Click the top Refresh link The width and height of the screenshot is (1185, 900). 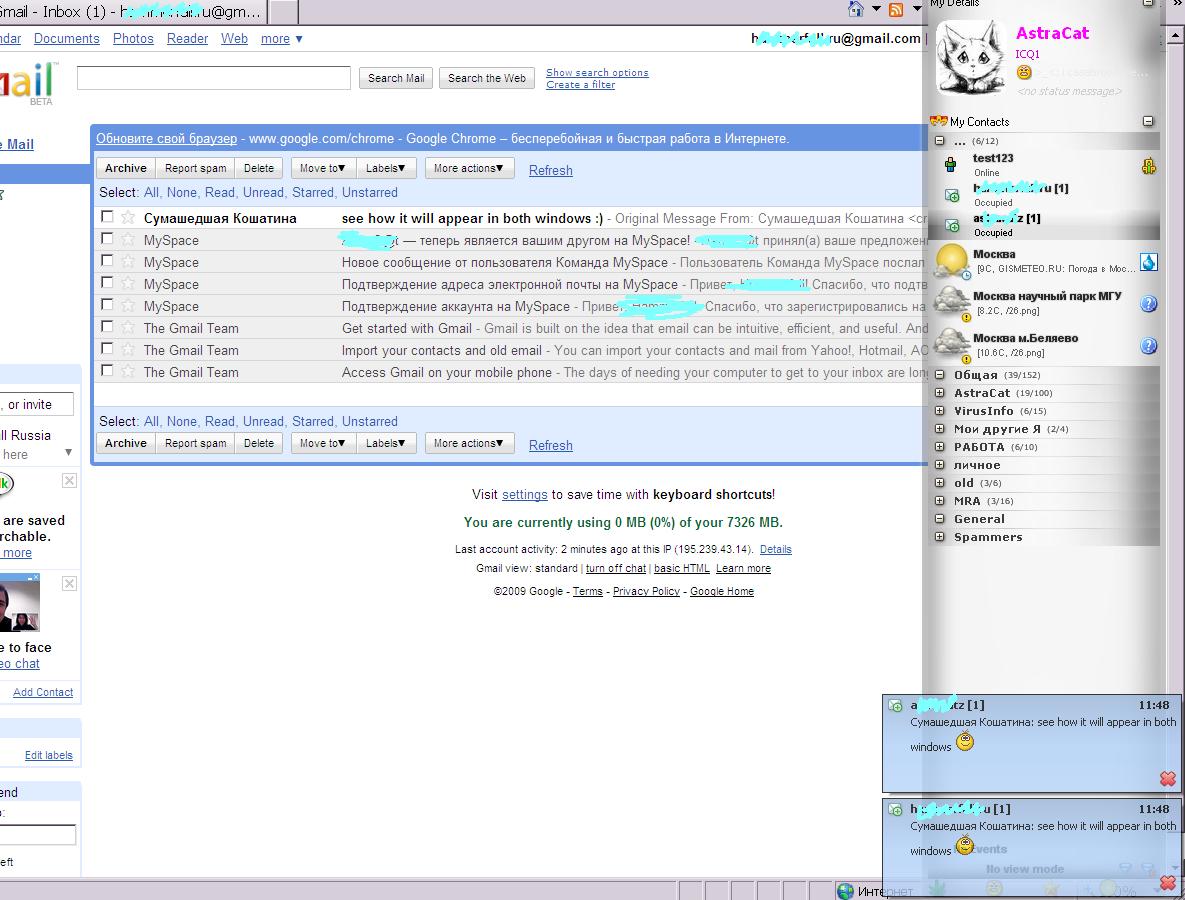click(x=550, y=171)
